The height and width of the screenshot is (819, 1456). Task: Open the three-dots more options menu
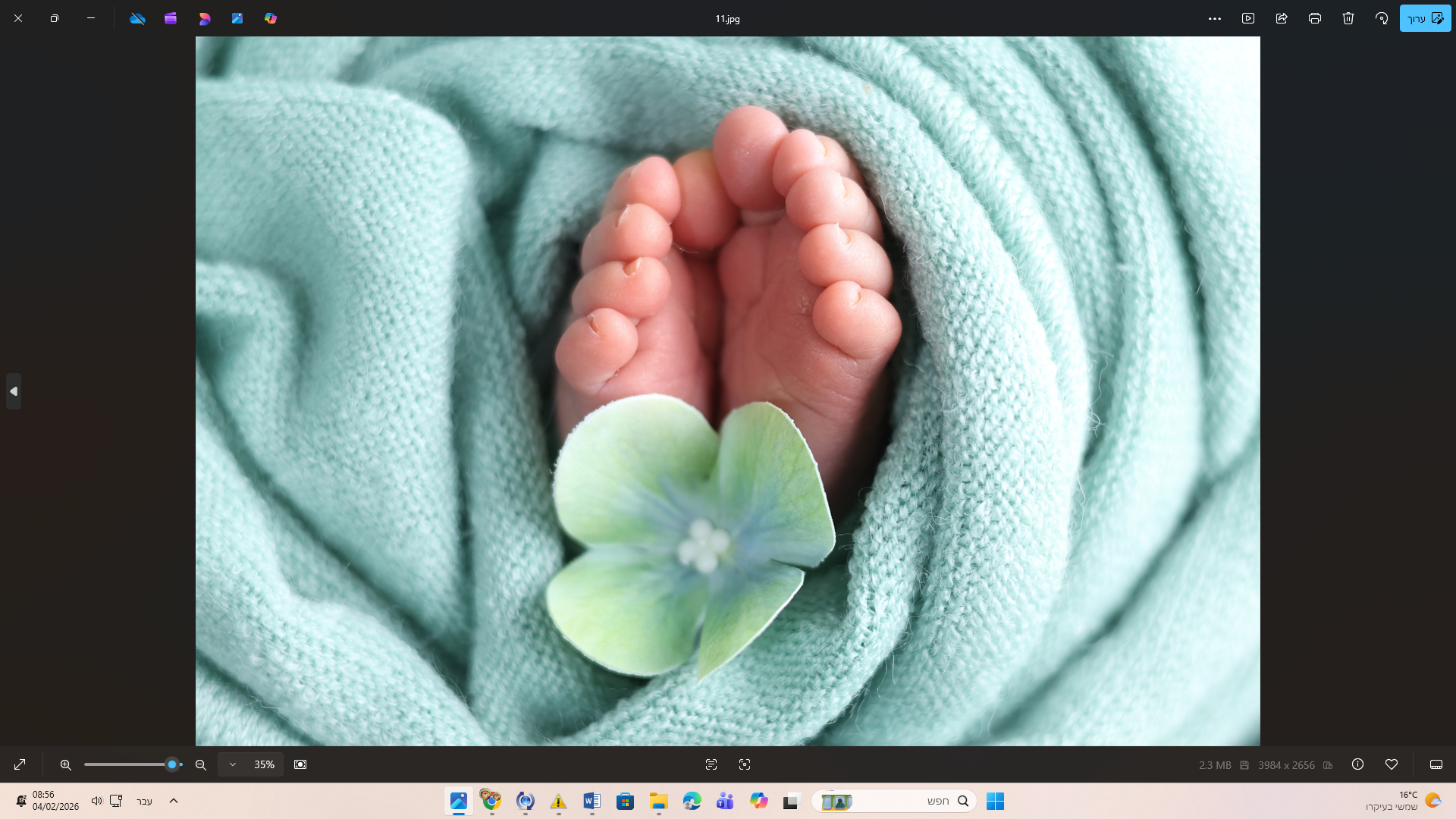pos(1215,18)
